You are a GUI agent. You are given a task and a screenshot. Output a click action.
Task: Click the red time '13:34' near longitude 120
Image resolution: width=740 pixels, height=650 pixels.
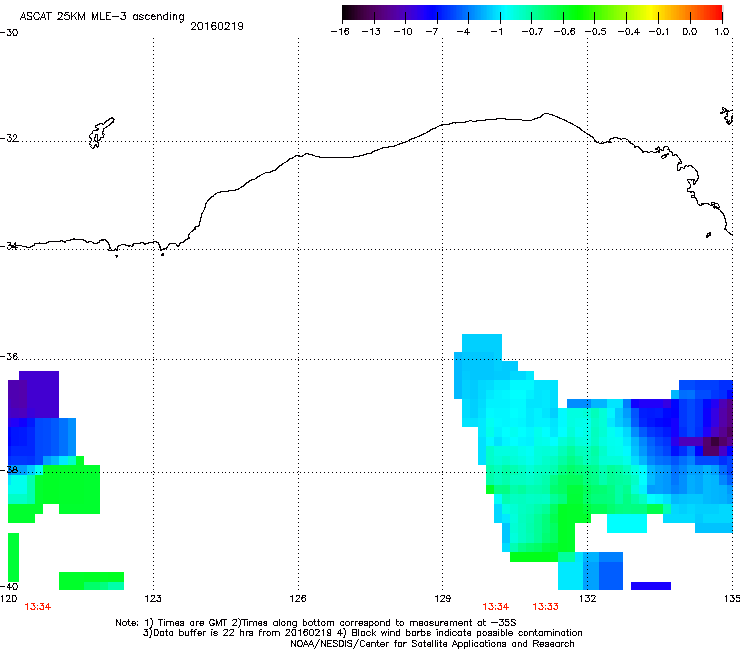(38, 607)
